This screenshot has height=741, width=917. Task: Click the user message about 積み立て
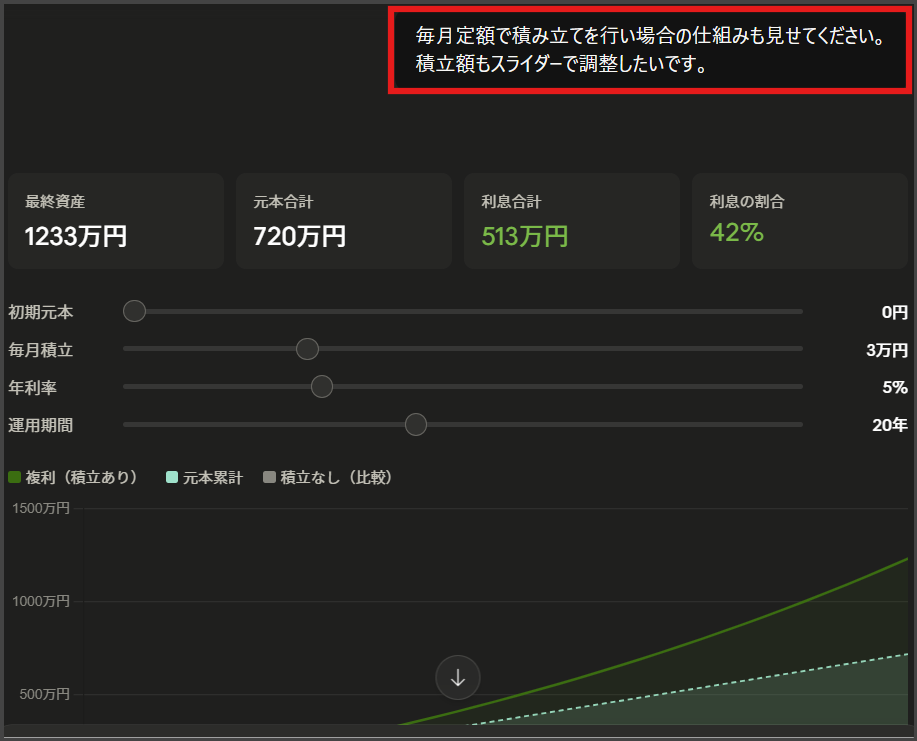pos(650,51)
